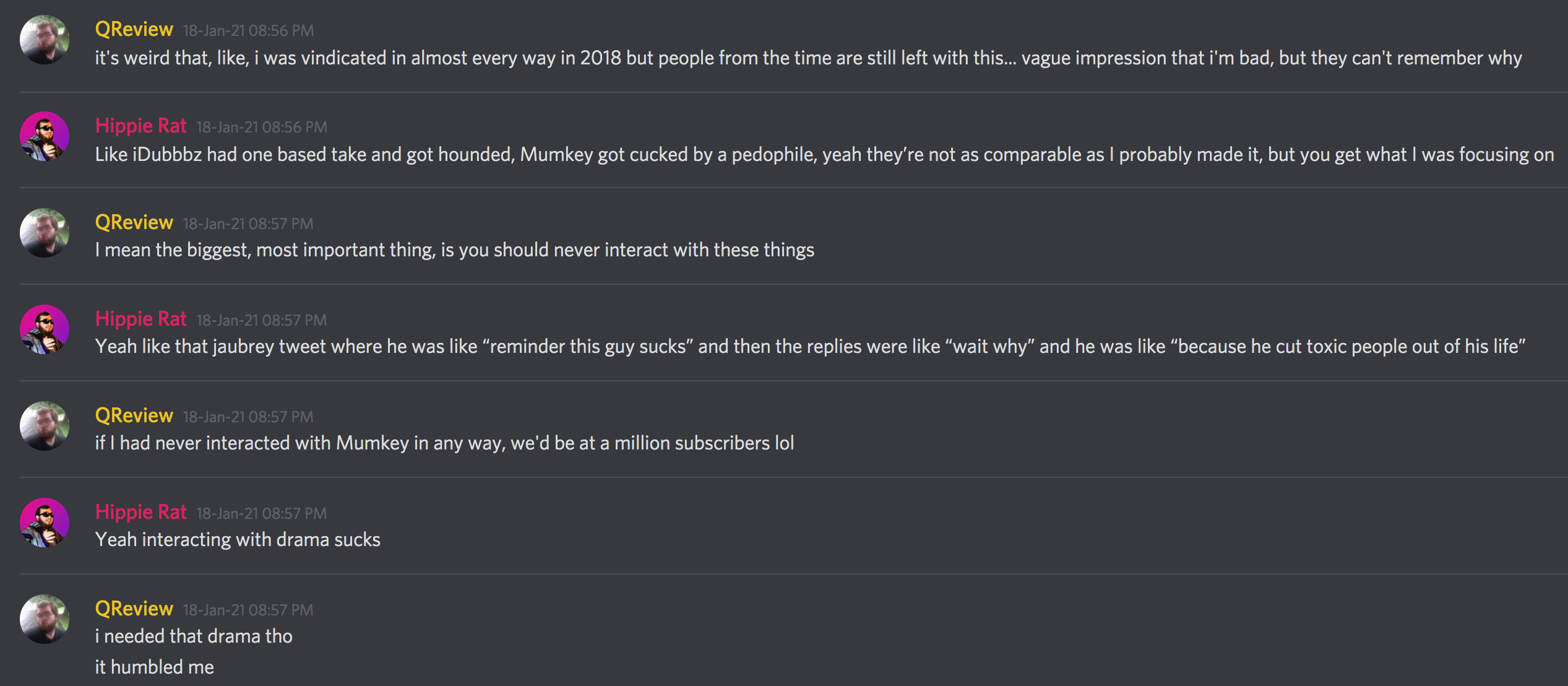
Task: Click QReview's avatar beside the million subscribers message
Action: tap(45, 426)
